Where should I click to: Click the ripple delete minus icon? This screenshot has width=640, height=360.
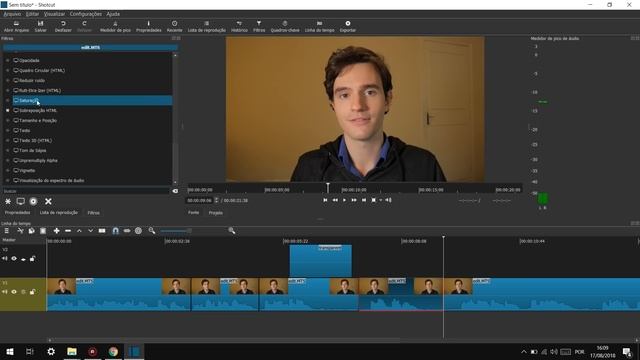coord(68,231)
